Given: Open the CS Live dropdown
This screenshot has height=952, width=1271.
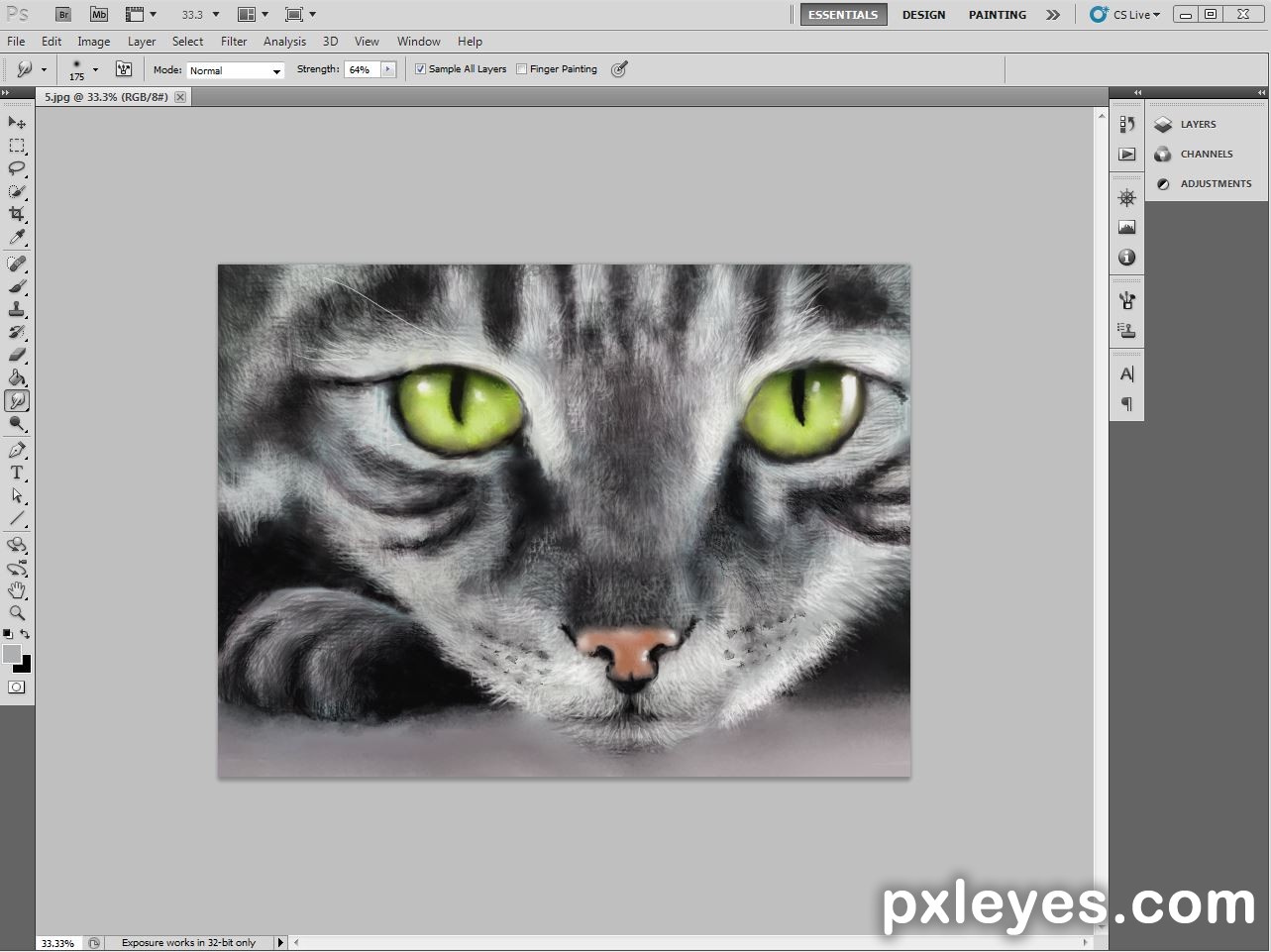Looking at the screenshot, I should (1125, 15).
